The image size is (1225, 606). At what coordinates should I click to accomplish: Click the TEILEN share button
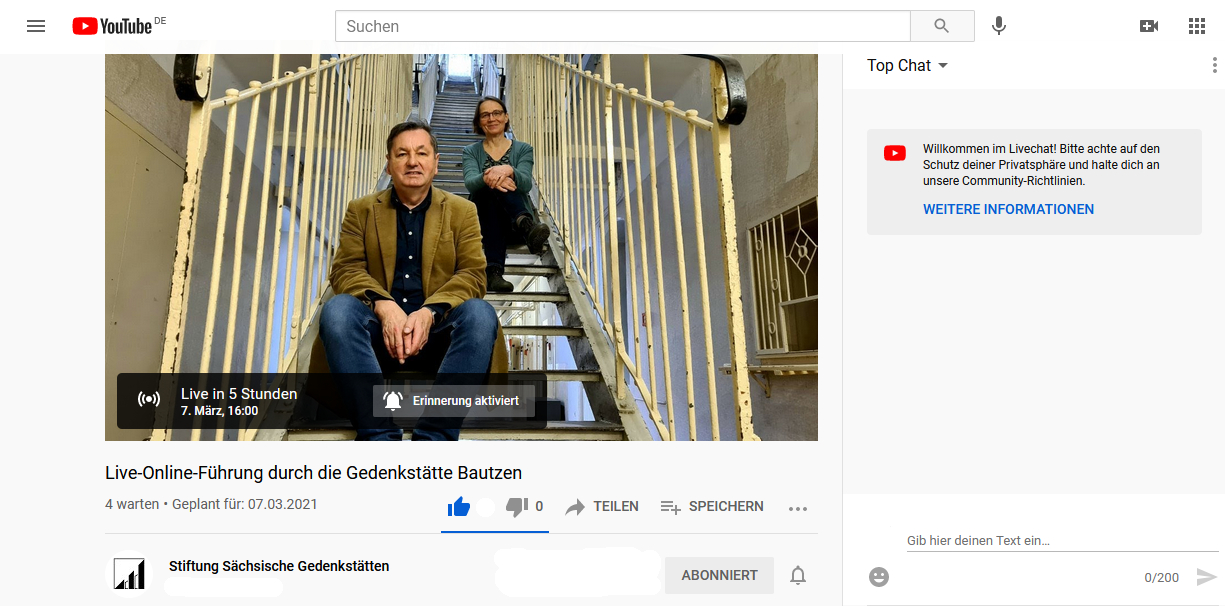tap(602, 507)
